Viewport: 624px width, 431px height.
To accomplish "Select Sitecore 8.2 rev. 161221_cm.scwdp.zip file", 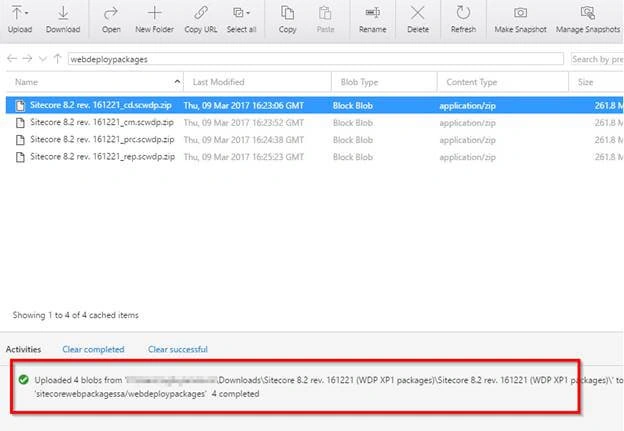I will pos(102,123).
